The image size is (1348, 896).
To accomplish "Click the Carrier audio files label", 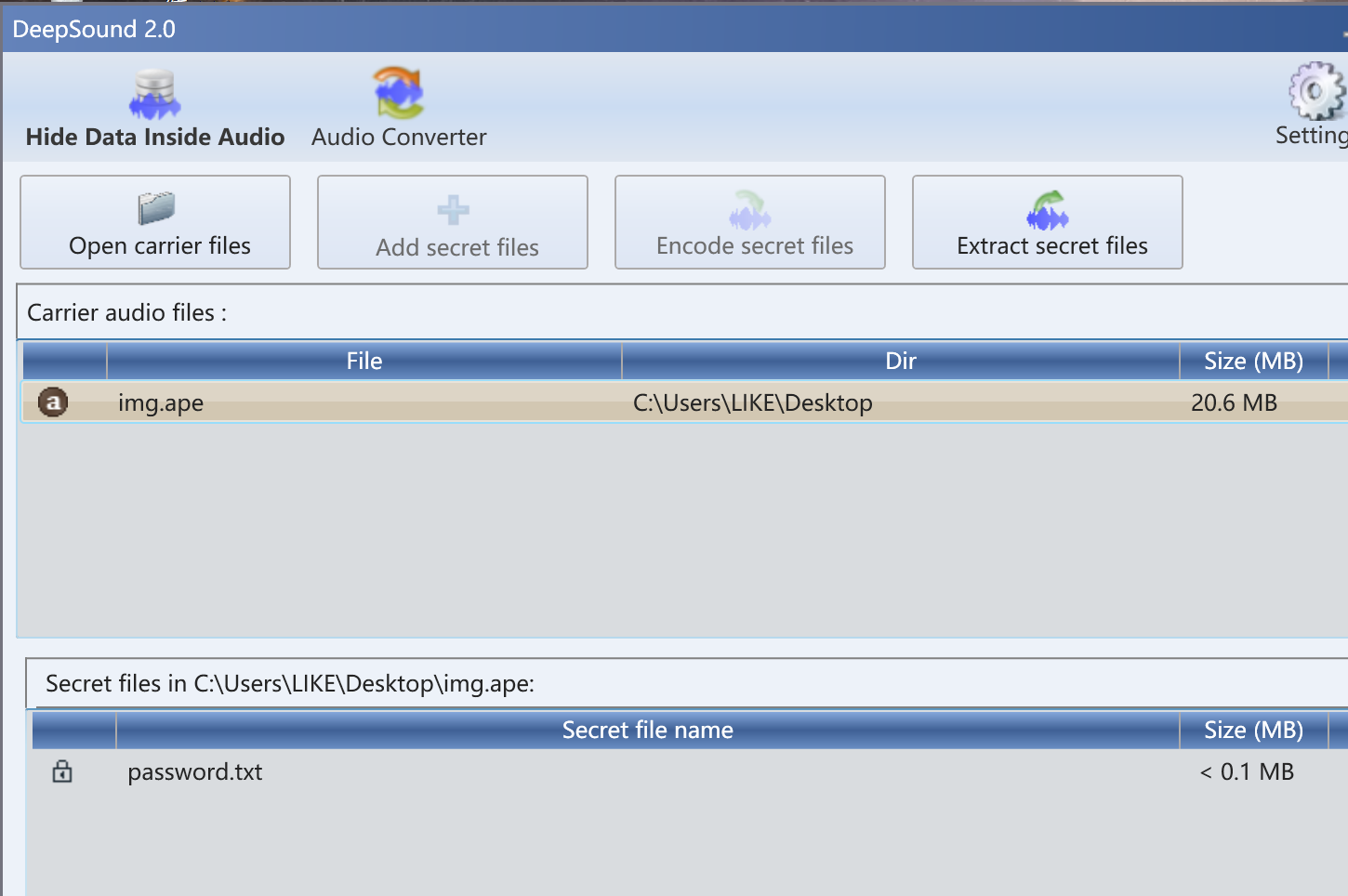I will click(126, 313).
